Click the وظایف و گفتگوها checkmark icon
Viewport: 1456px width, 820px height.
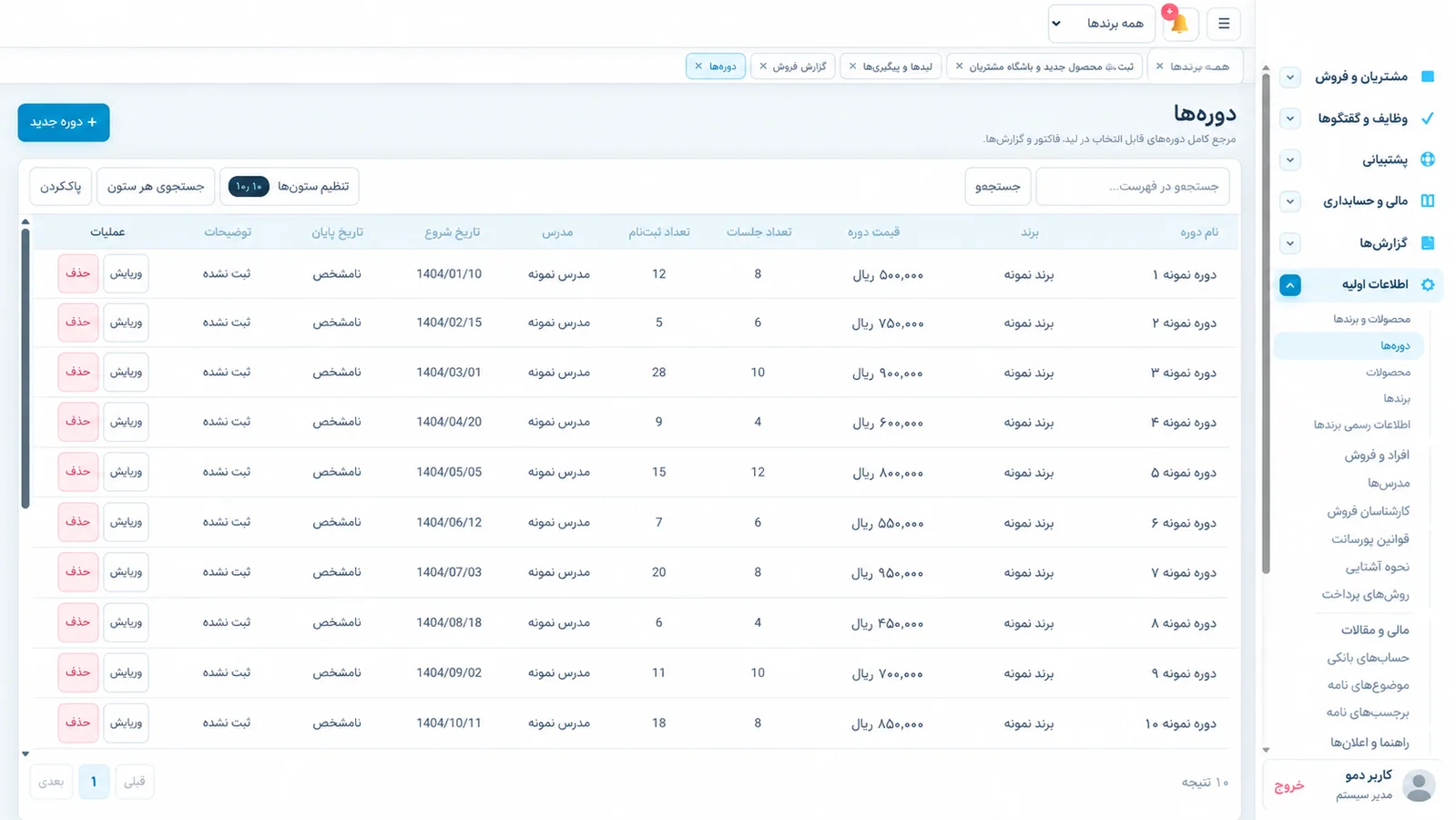(1428, 118)
